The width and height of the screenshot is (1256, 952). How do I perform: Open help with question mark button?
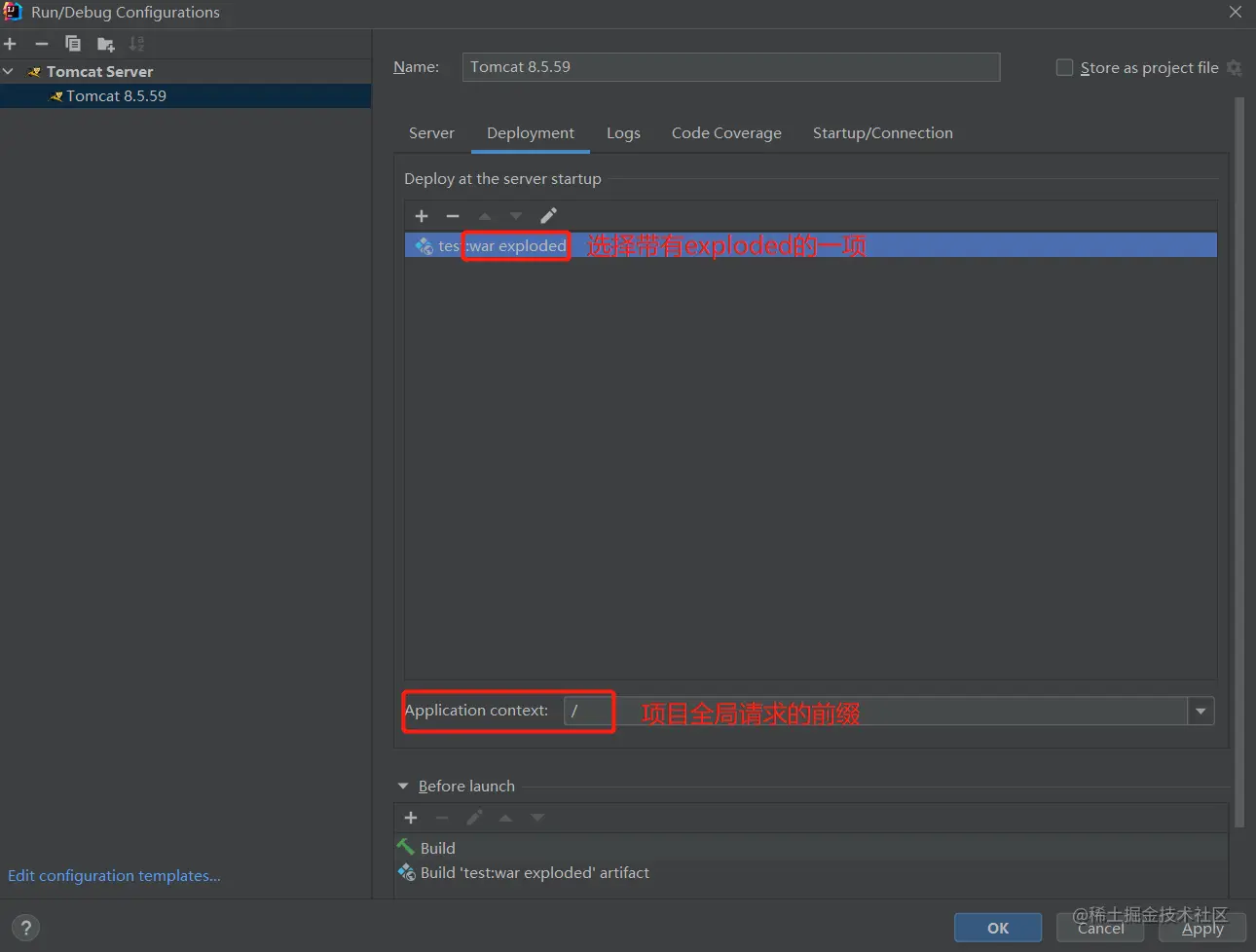pyautogui.click(x=26, y=928)
